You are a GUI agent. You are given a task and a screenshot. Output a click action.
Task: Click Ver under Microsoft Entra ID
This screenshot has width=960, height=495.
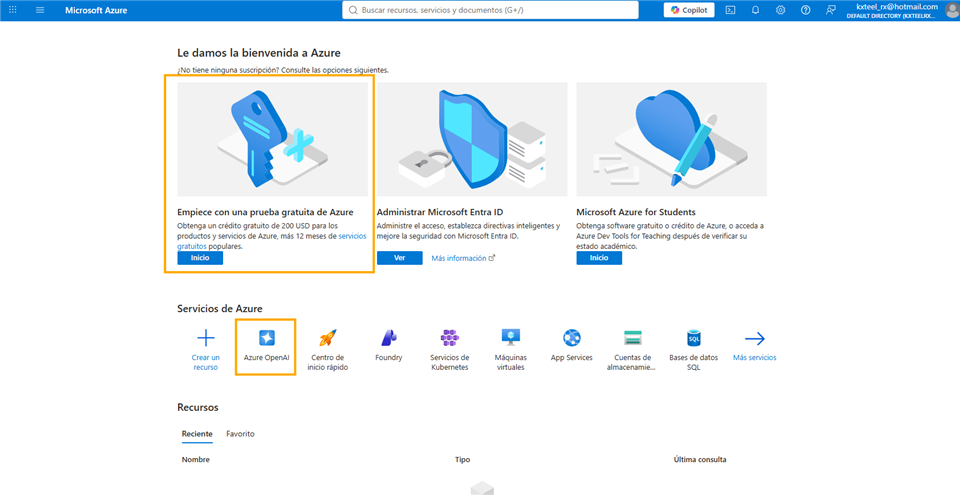400,258
